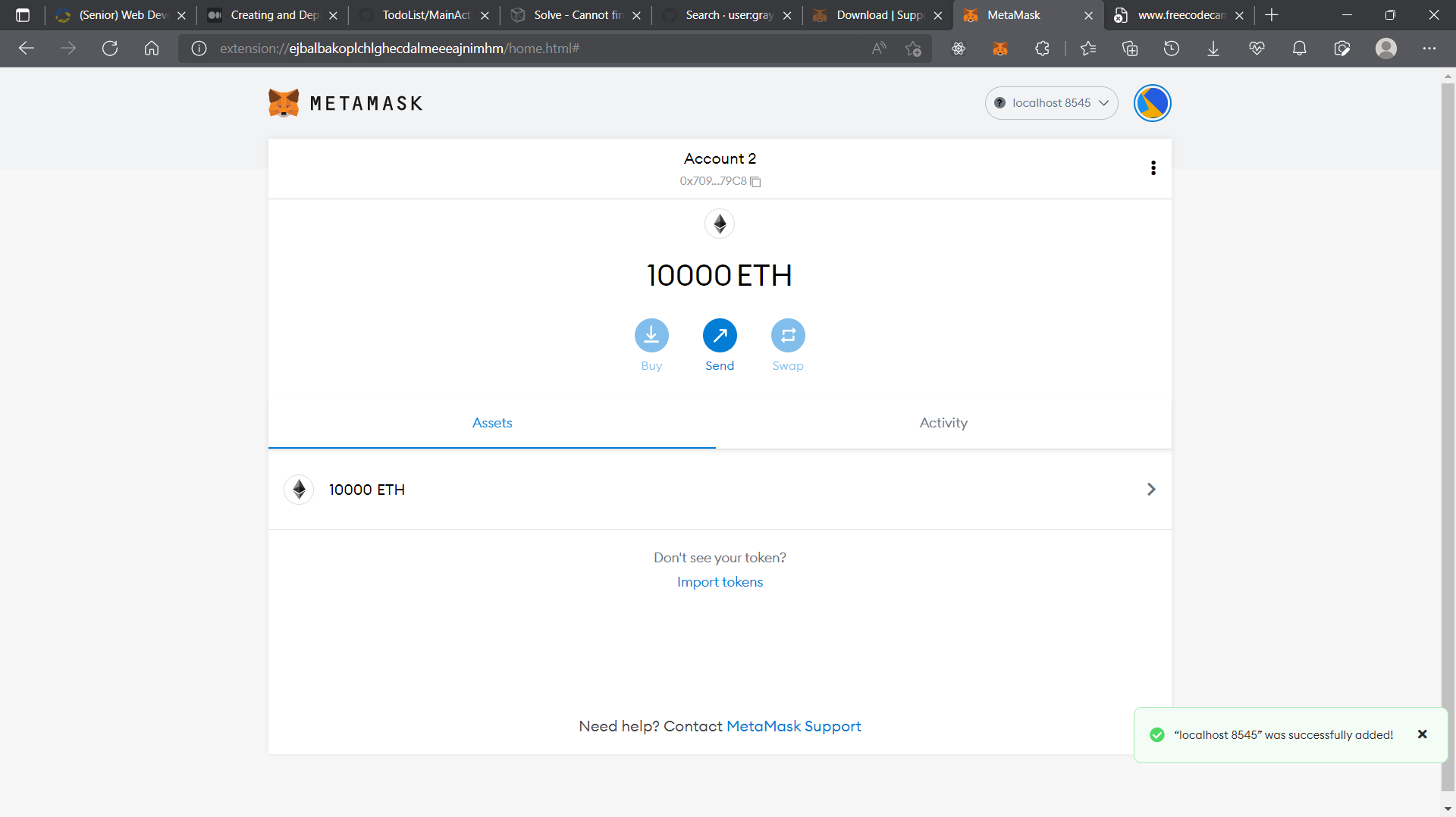The image size is (1456, 817).
Task: Click the Swap icon button
Action: tap(788, 335)
